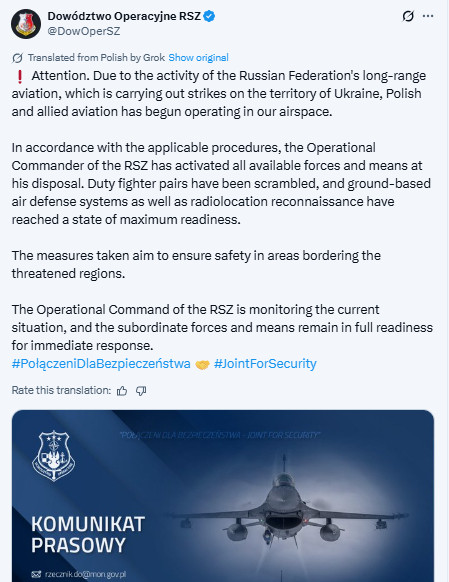This screenshot has height=582, width=449.
Task: Click the handshake emoji between hashtags
Action: 202,364
